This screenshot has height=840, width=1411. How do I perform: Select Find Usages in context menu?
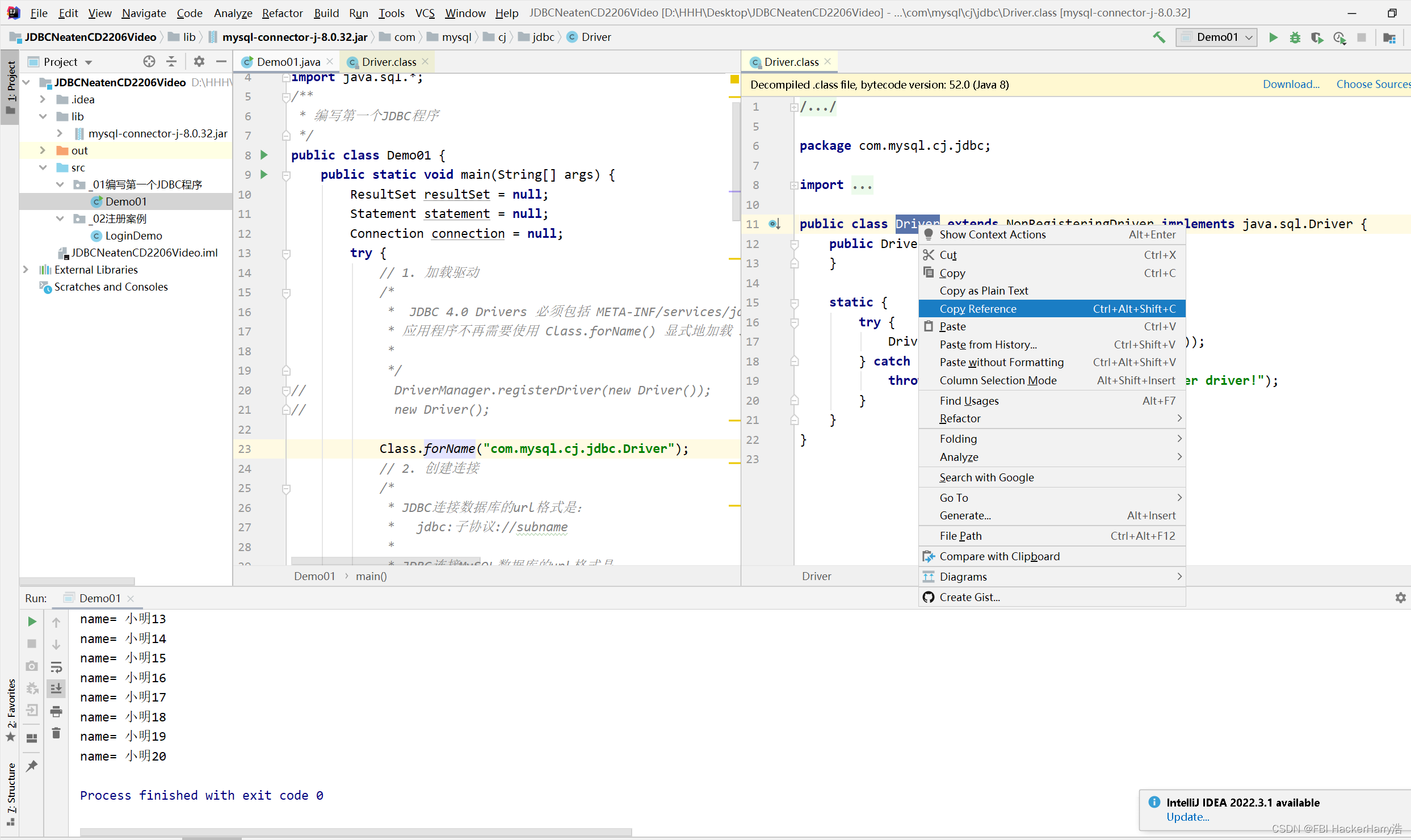coord(1052,401)
